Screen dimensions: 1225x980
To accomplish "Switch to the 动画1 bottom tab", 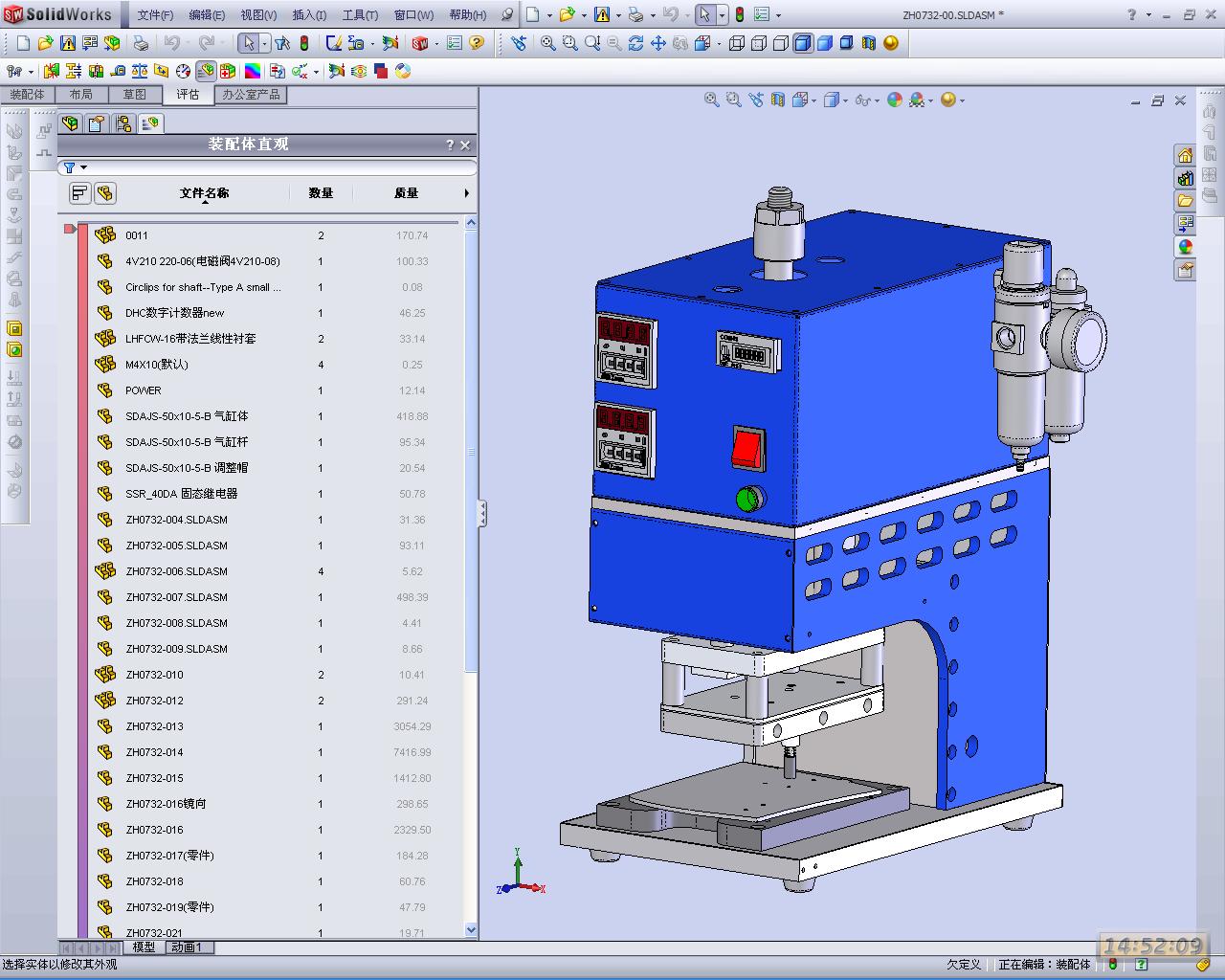I will click(x=187, y=947).
